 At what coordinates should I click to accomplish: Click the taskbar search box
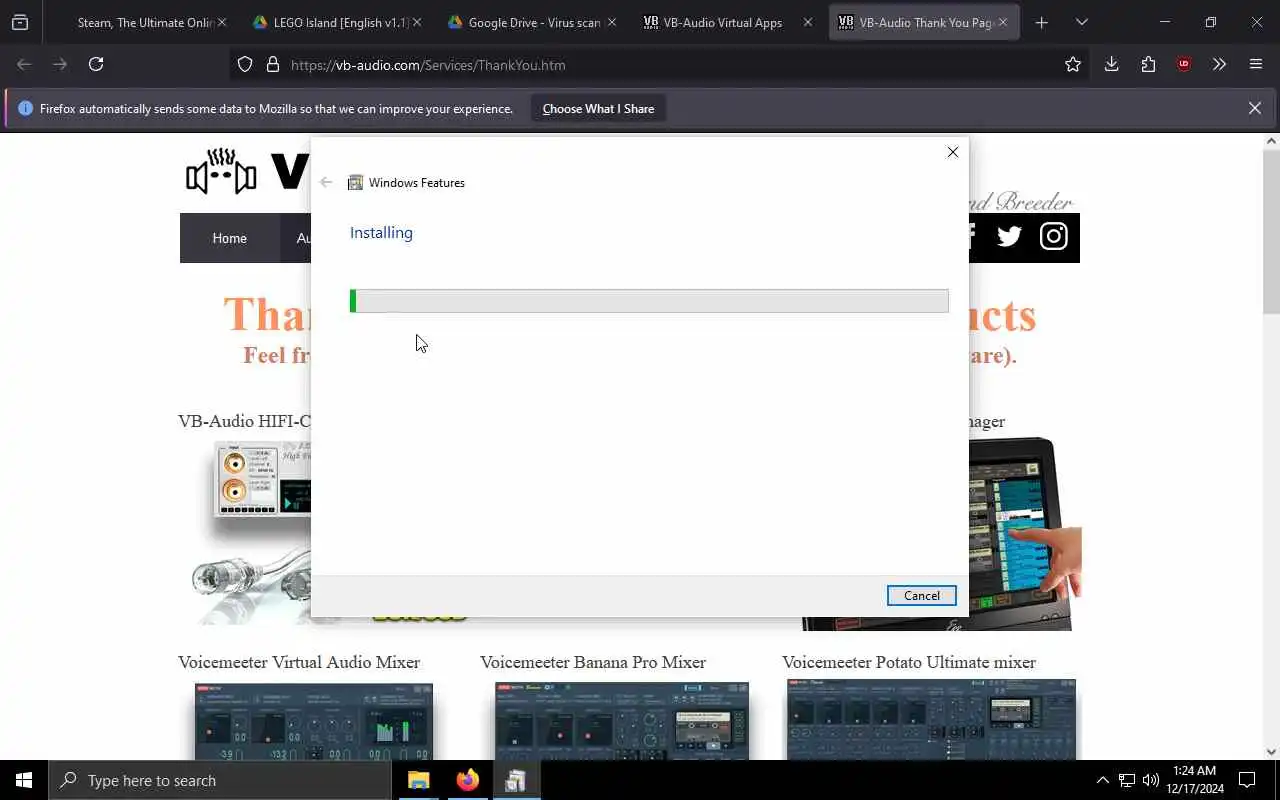click(x=220, y=780)
